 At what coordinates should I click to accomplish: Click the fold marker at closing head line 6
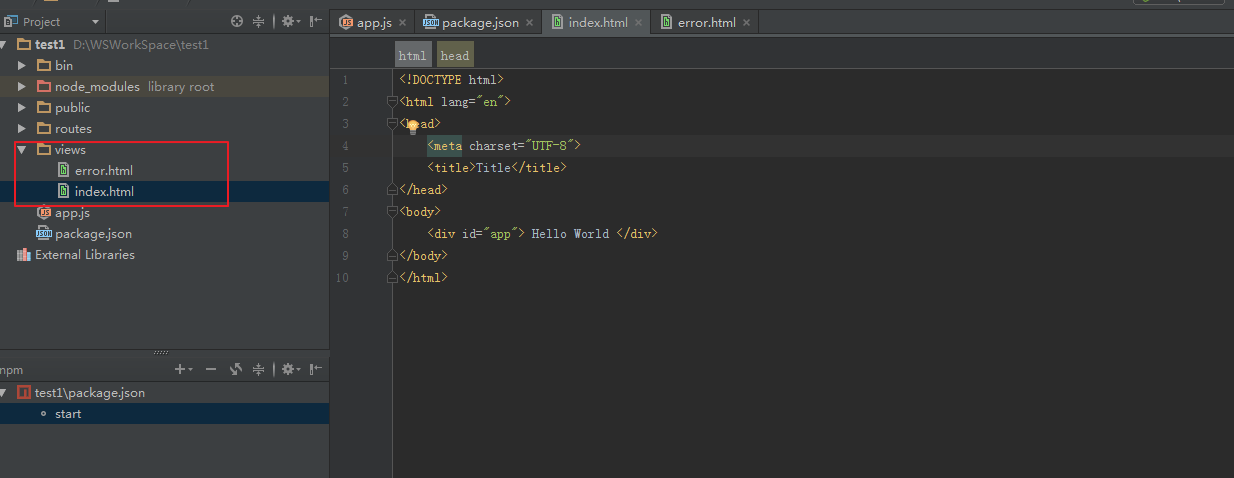(392, 190)
